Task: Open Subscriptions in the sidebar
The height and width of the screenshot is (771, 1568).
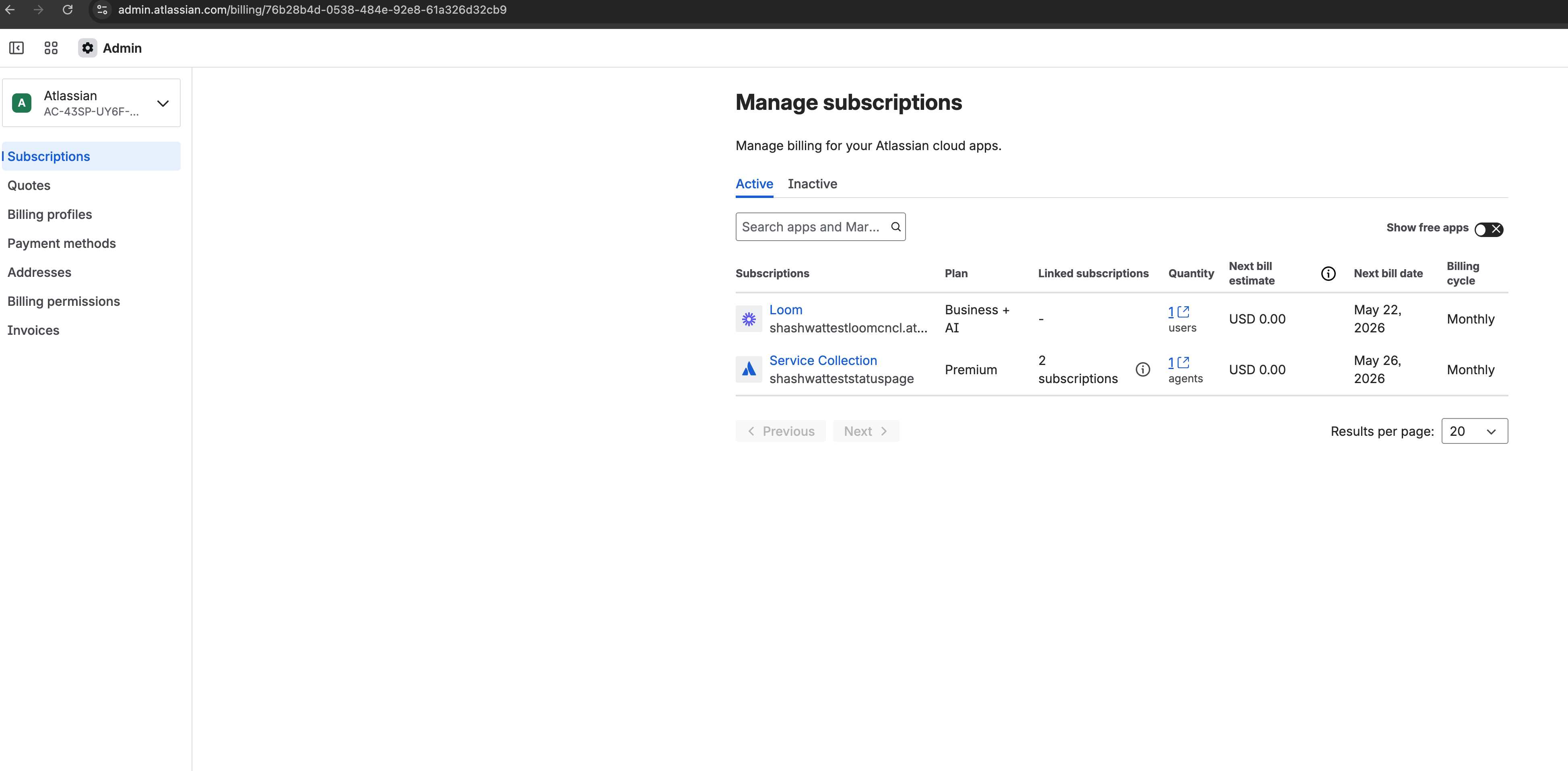Action: (x=91, y=157)
